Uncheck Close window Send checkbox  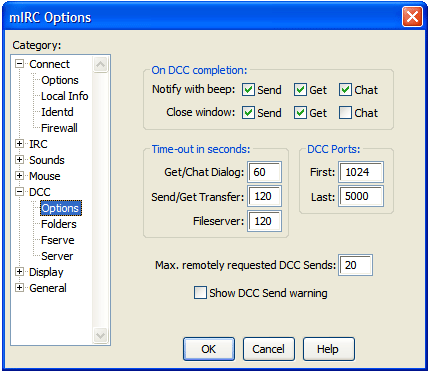coord(248,113)
